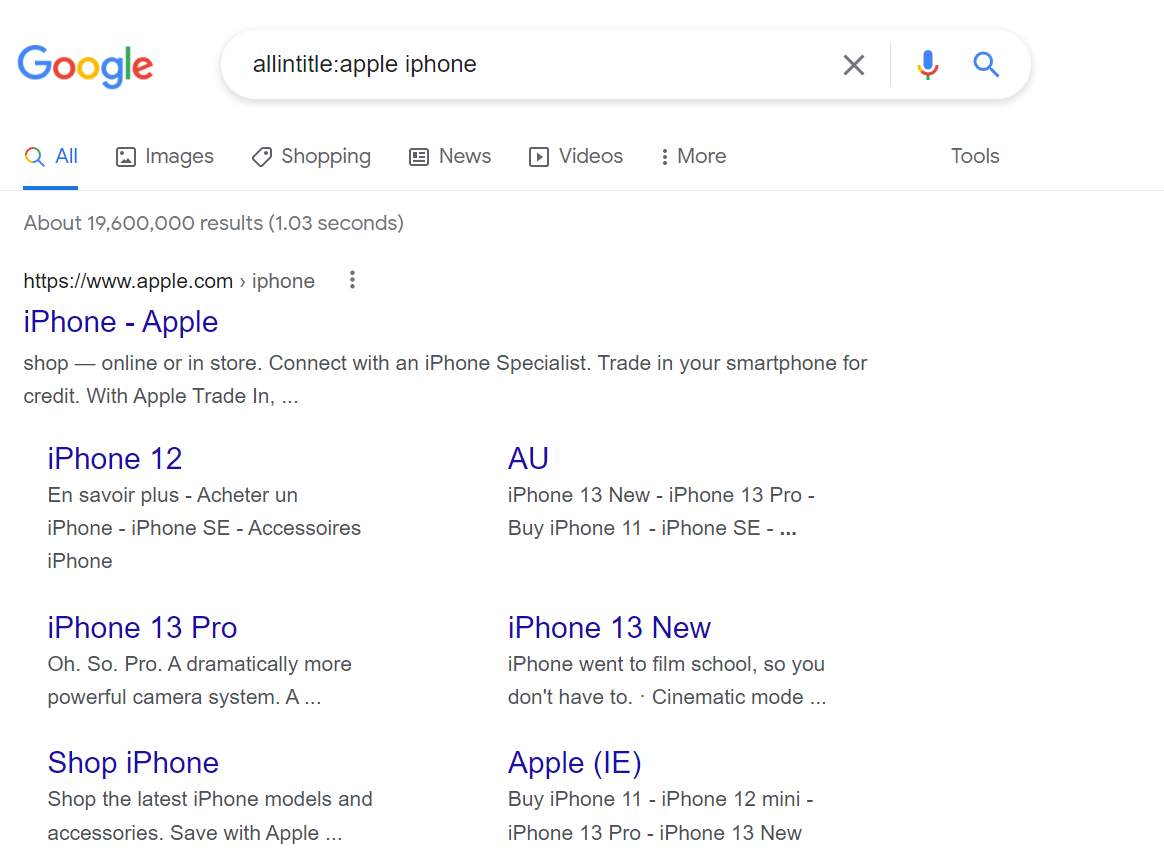Open the AU sitelink
Viewport: 1164px width, 866px height.
click(528, 459)
